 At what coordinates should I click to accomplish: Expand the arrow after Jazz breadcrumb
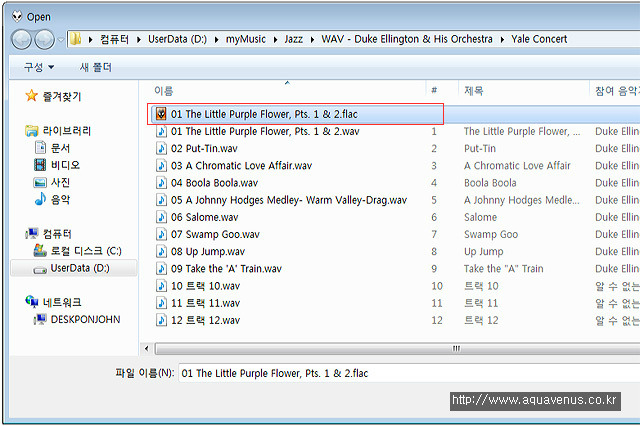312,40
